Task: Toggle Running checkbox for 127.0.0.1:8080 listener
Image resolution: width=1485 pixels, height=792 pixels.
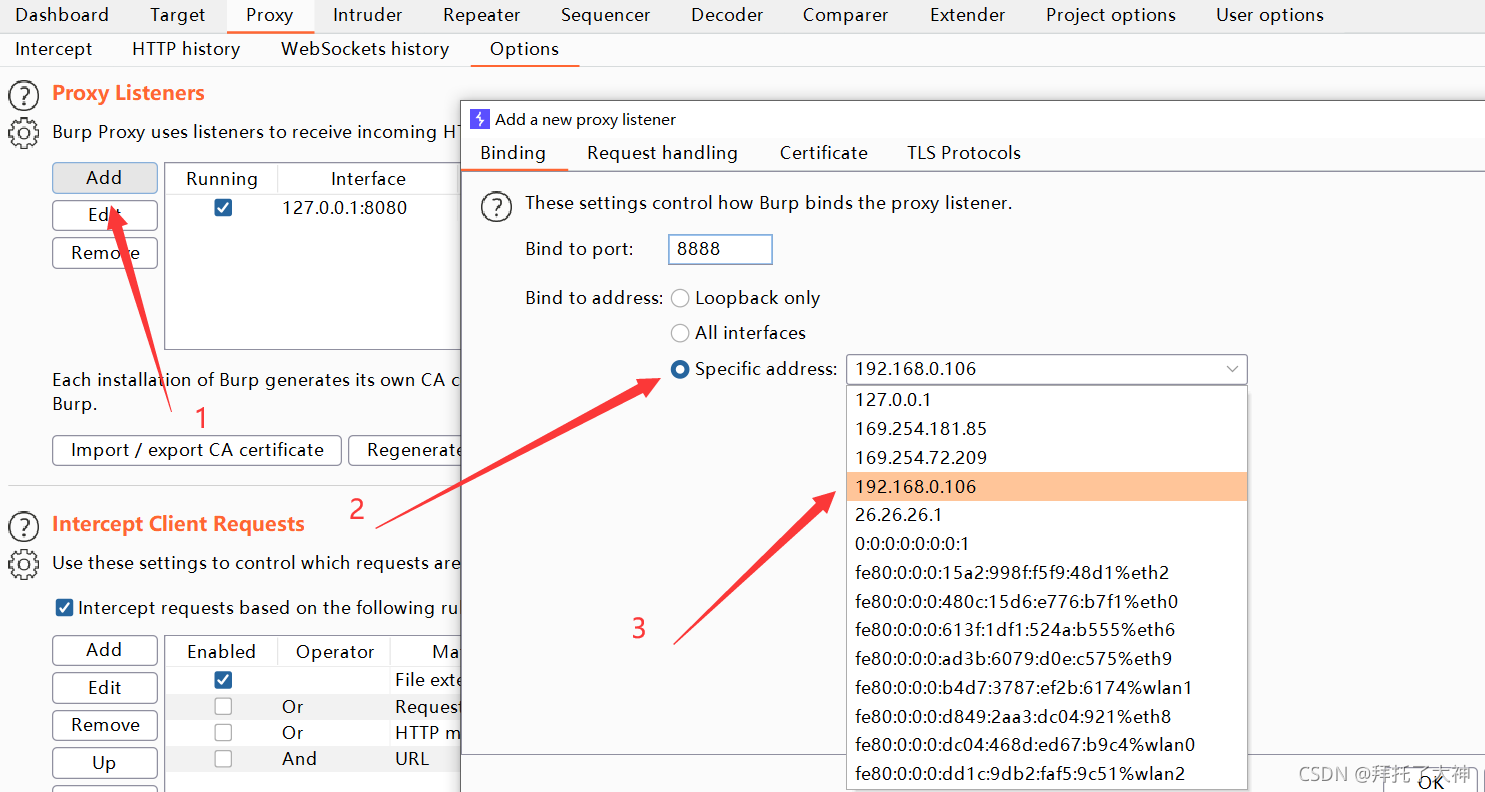Action: (x=223, y=208)
